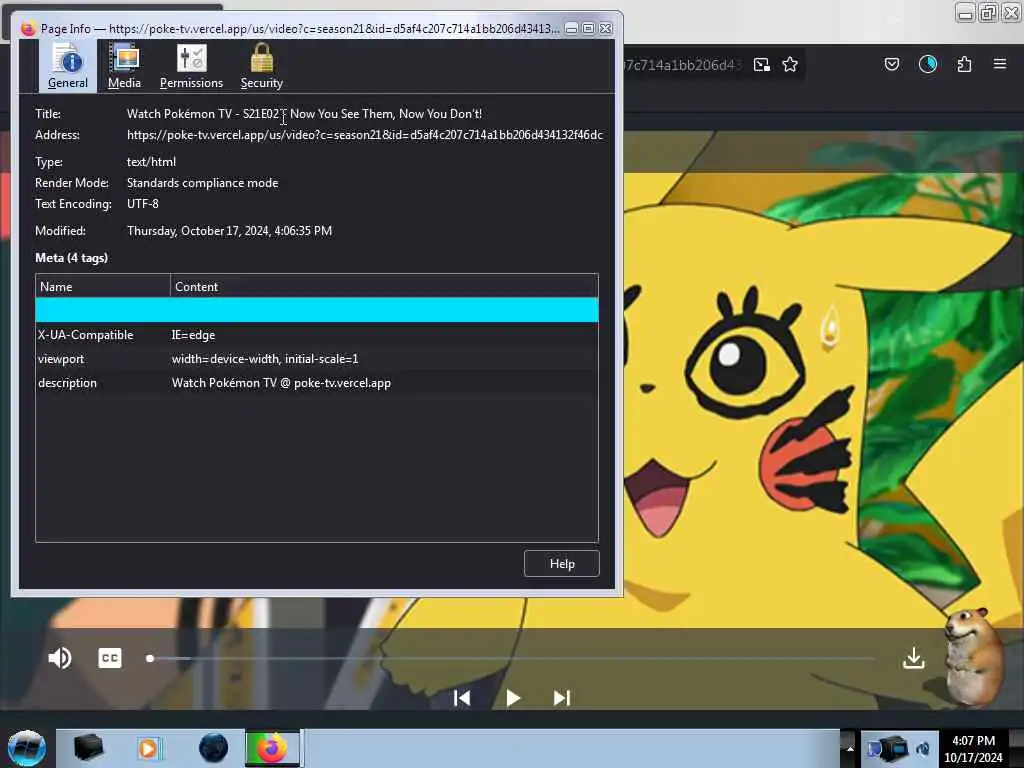The height and width of the screenshot is (768, 1024).
Task: Open the Permissions tab in Page Info
Action: [191, 66]
